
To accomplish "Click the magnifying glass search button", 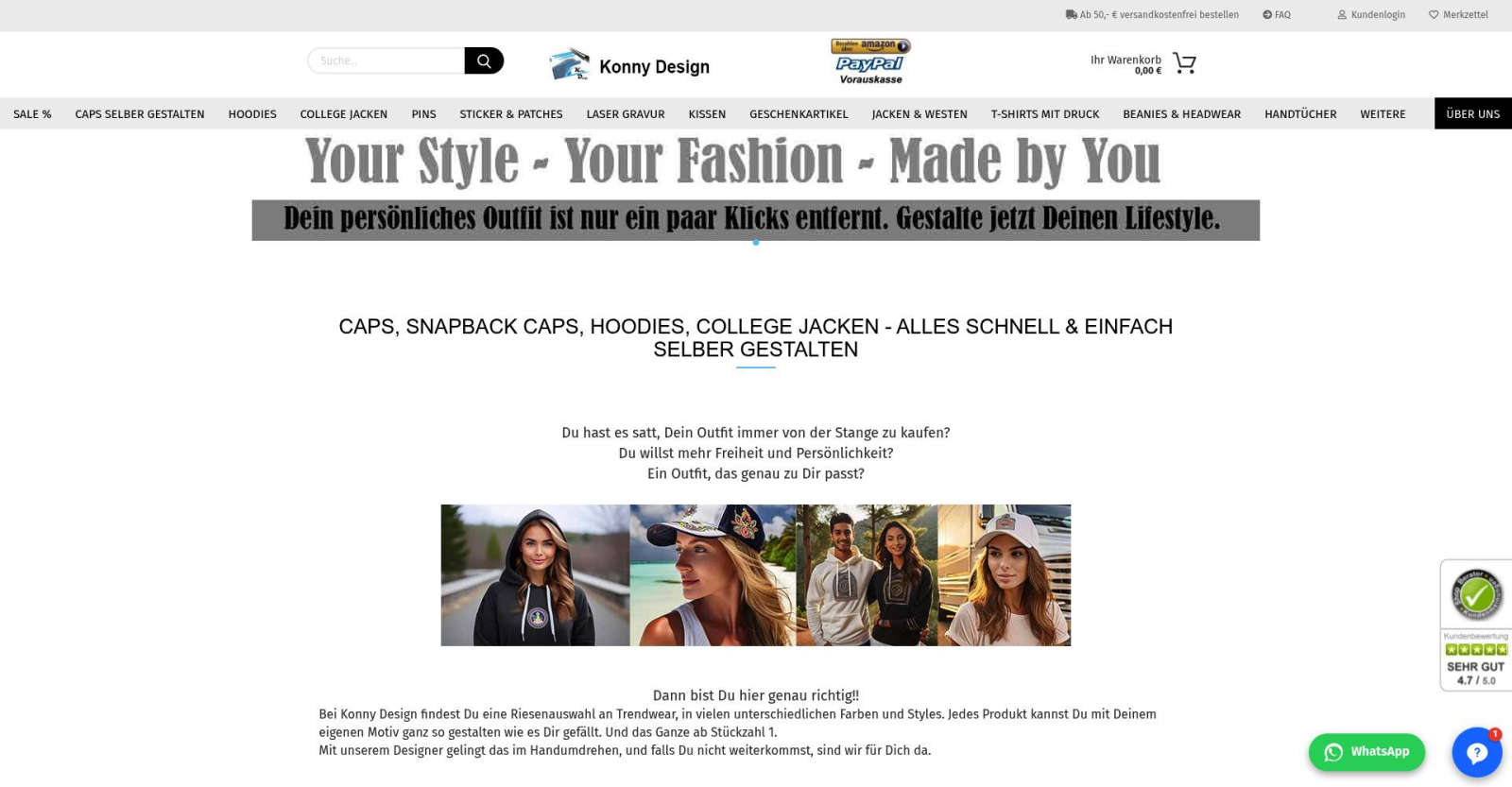I will coord(484,60).
